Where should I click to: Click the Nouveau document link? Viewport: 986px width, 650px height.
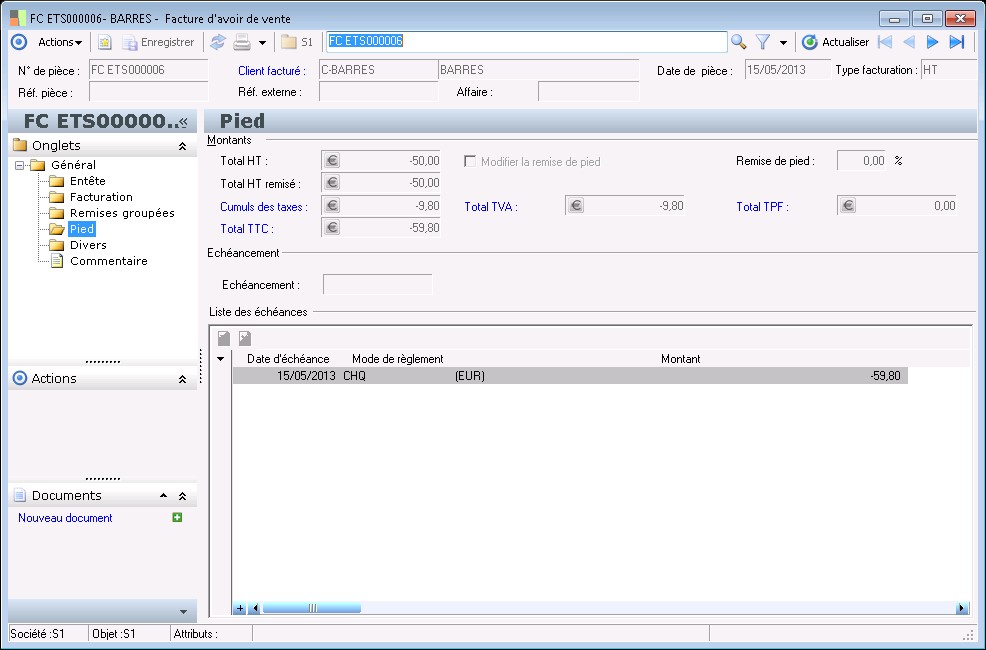(65, 518)
